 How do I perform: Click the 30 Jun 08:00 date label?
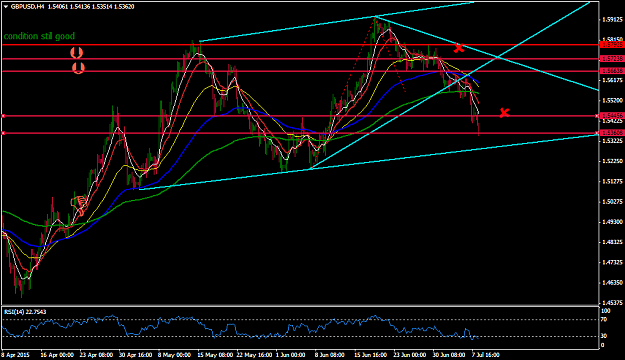click(449, 354)
